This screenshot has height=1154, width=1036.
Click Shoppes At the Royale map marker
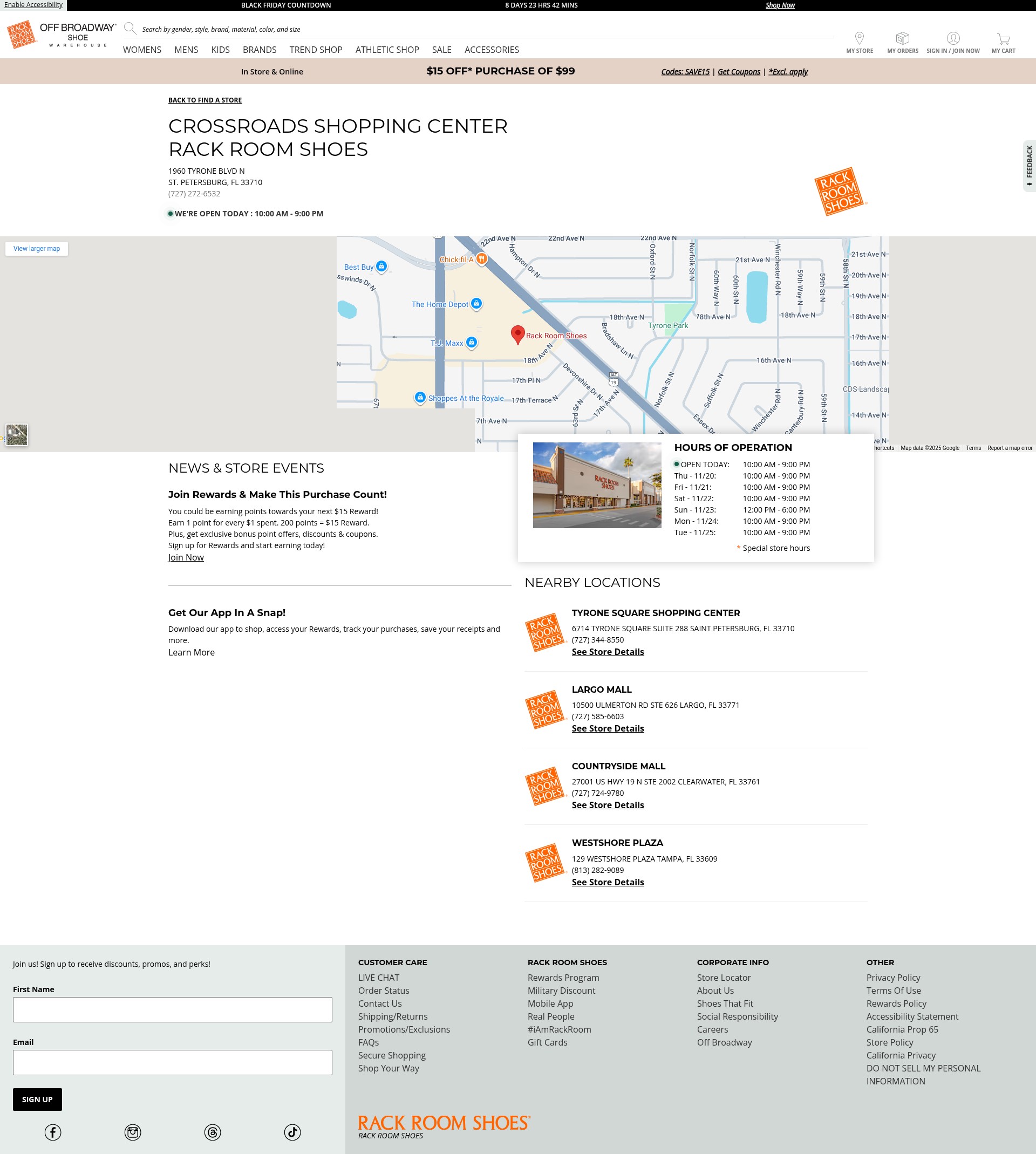coord(420,397)
